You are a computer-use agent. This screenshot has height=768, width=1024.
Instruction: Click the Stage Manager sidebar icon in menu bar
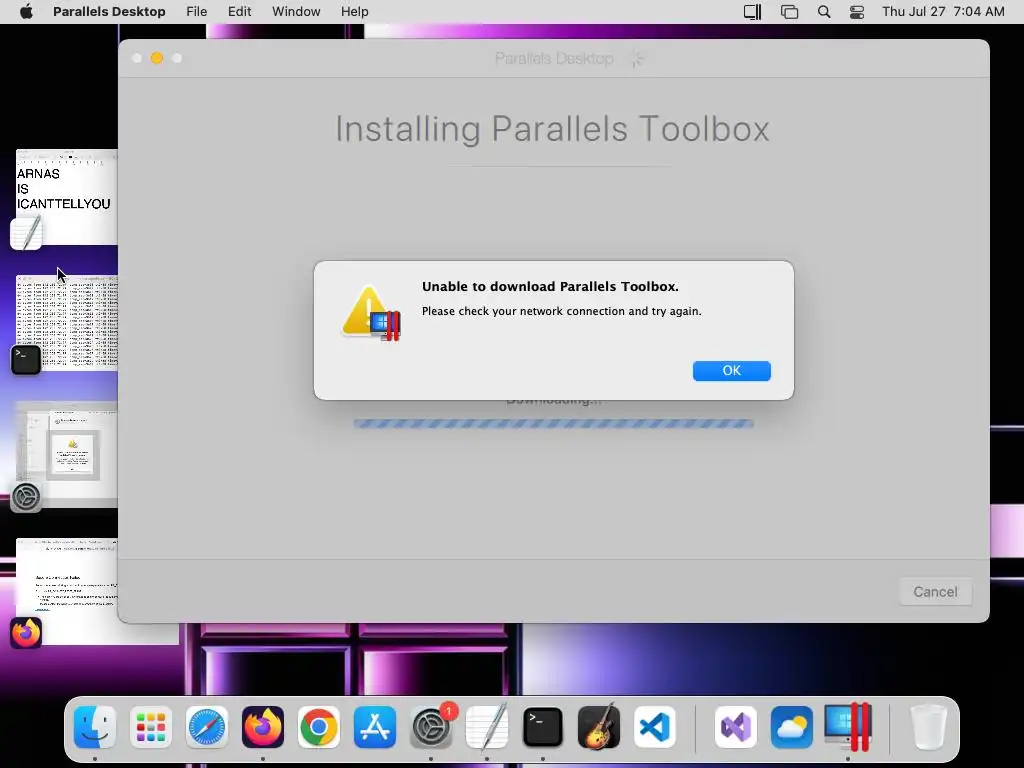point(752,11)
